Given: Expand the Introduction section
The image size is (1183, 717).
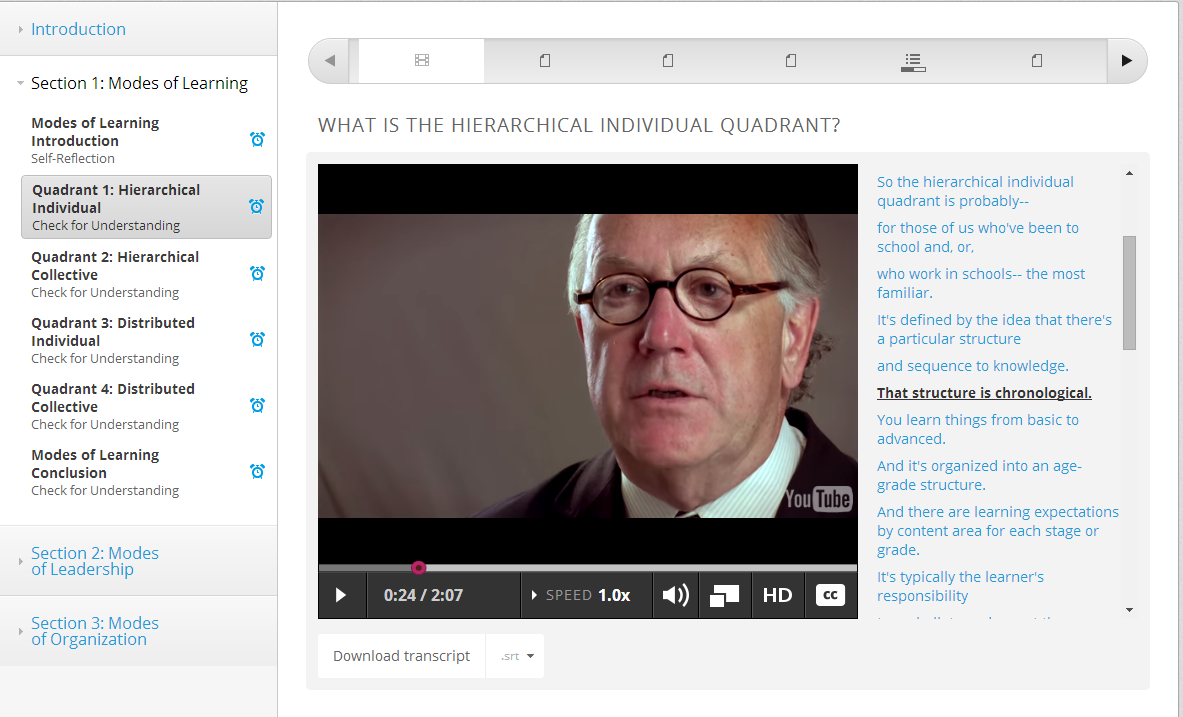Looking at the screenshot, I should pyautogui.click(x=78, y=29).
